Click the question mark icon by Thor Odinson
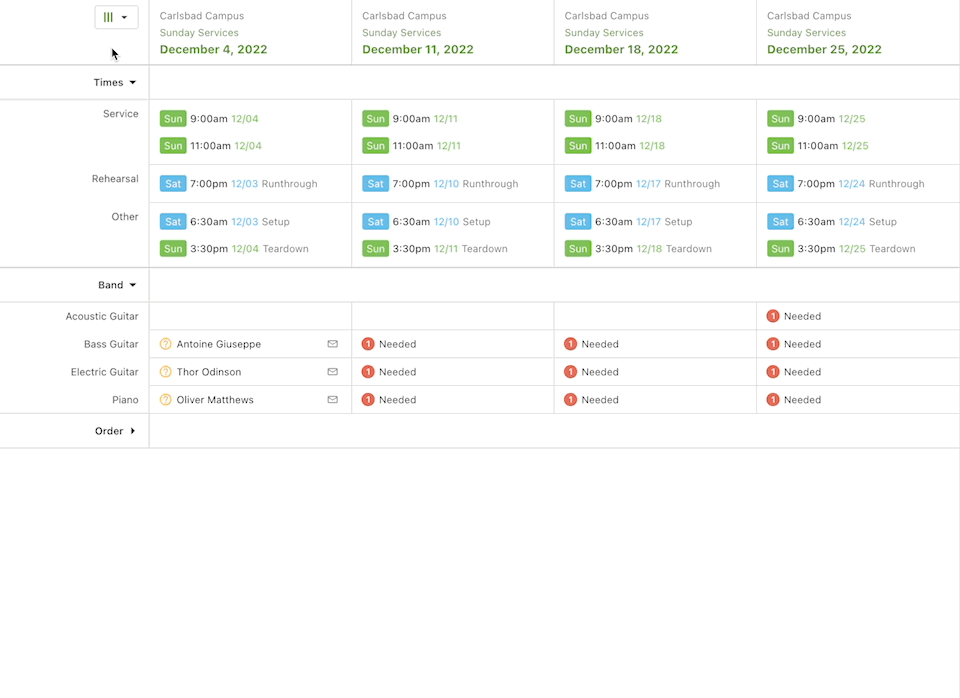This screenshot has height=698, width=960. tap(166, 372)
